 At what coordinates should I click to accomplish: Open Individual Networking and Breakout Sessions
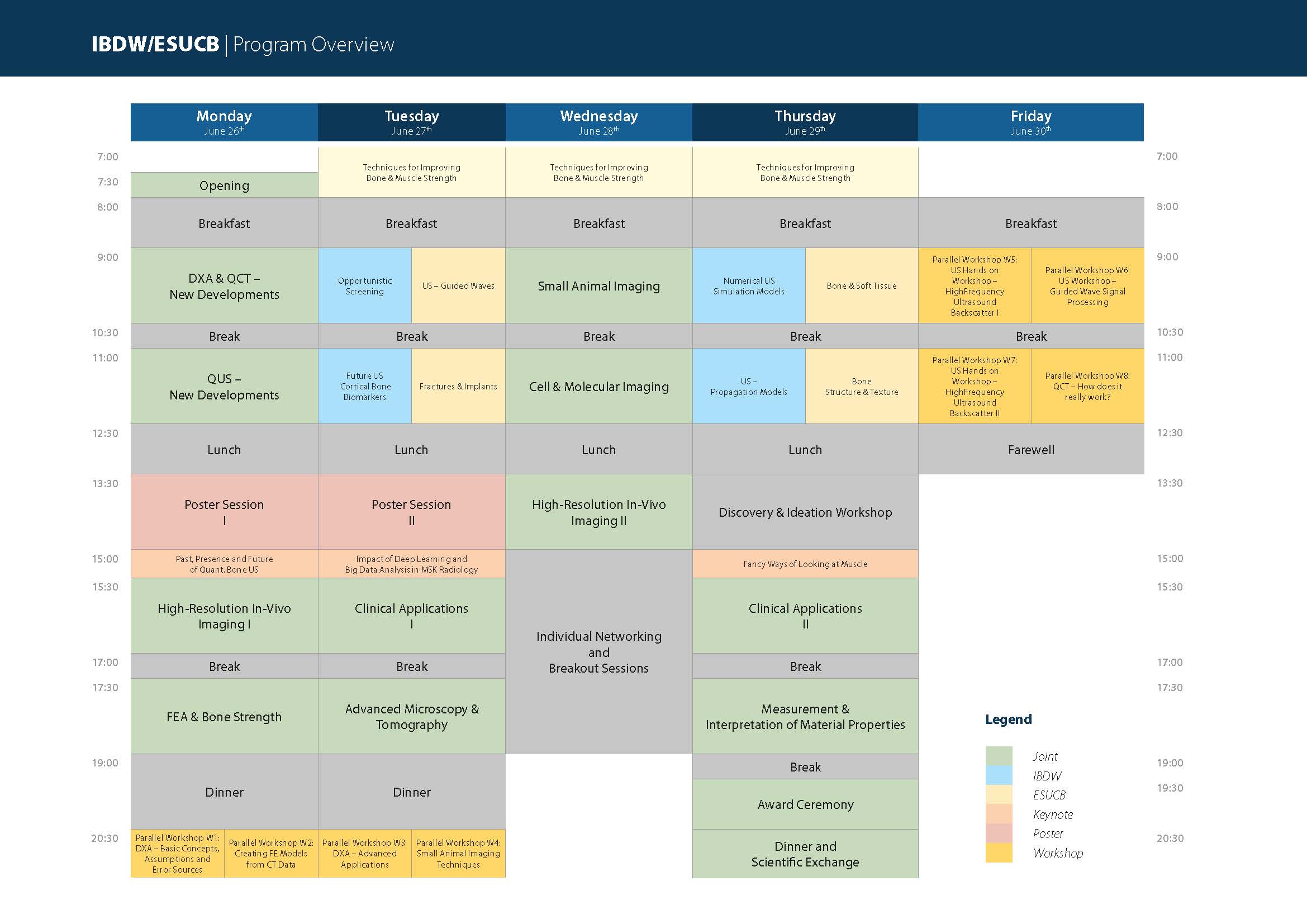[x=598, y=651]
